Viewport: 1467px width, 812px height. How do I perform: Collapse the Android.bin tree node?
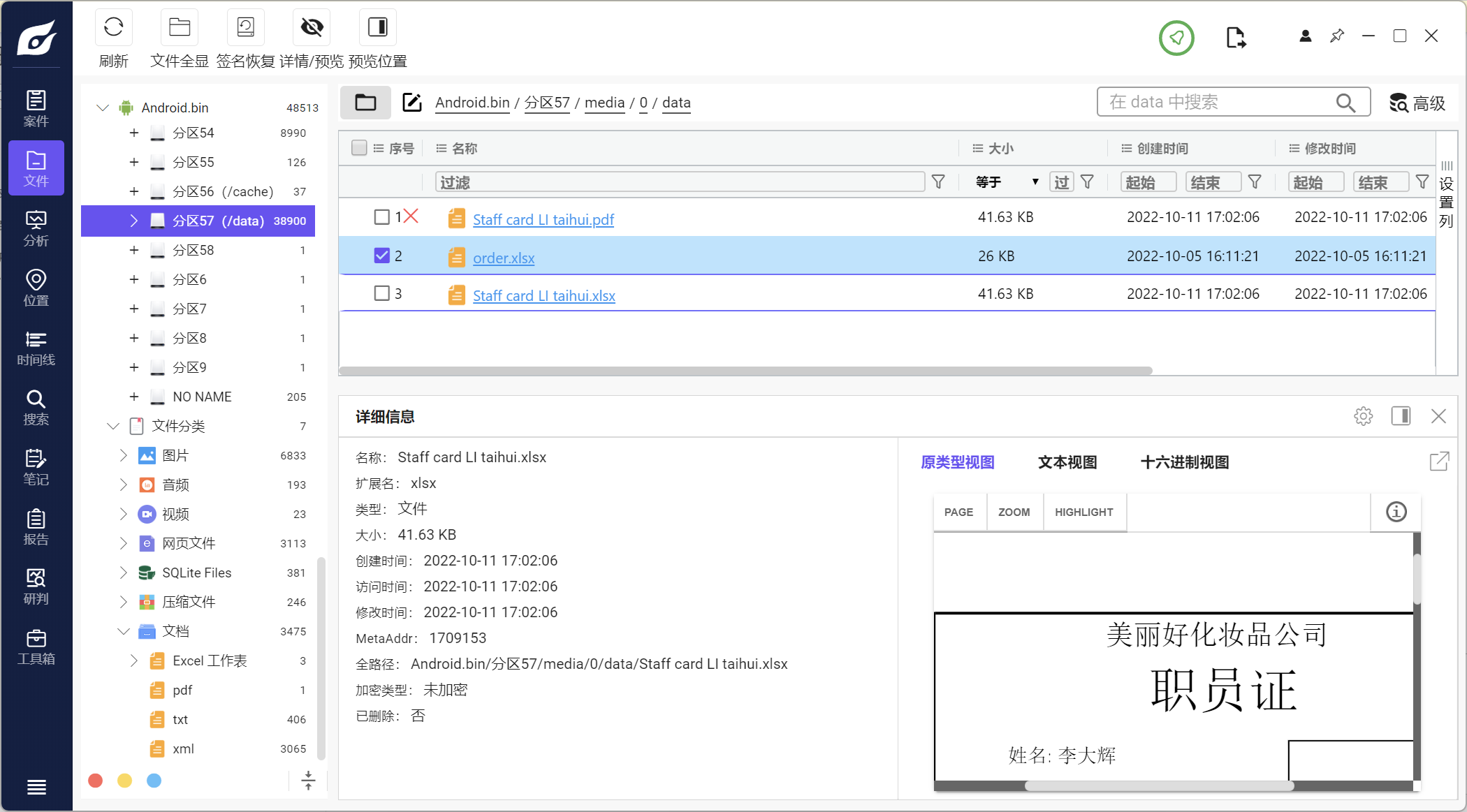click(x=103, y=108)
